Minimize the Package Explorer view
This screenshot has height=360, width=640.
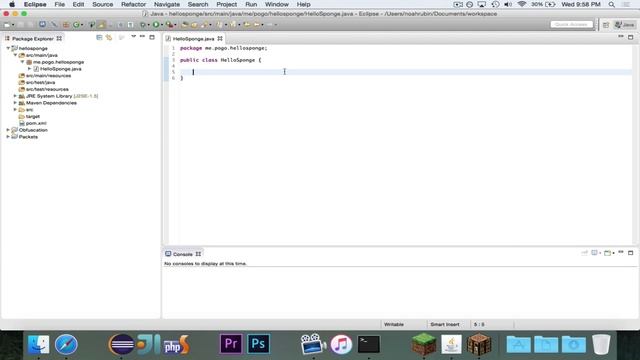click(x=142, y=37)
